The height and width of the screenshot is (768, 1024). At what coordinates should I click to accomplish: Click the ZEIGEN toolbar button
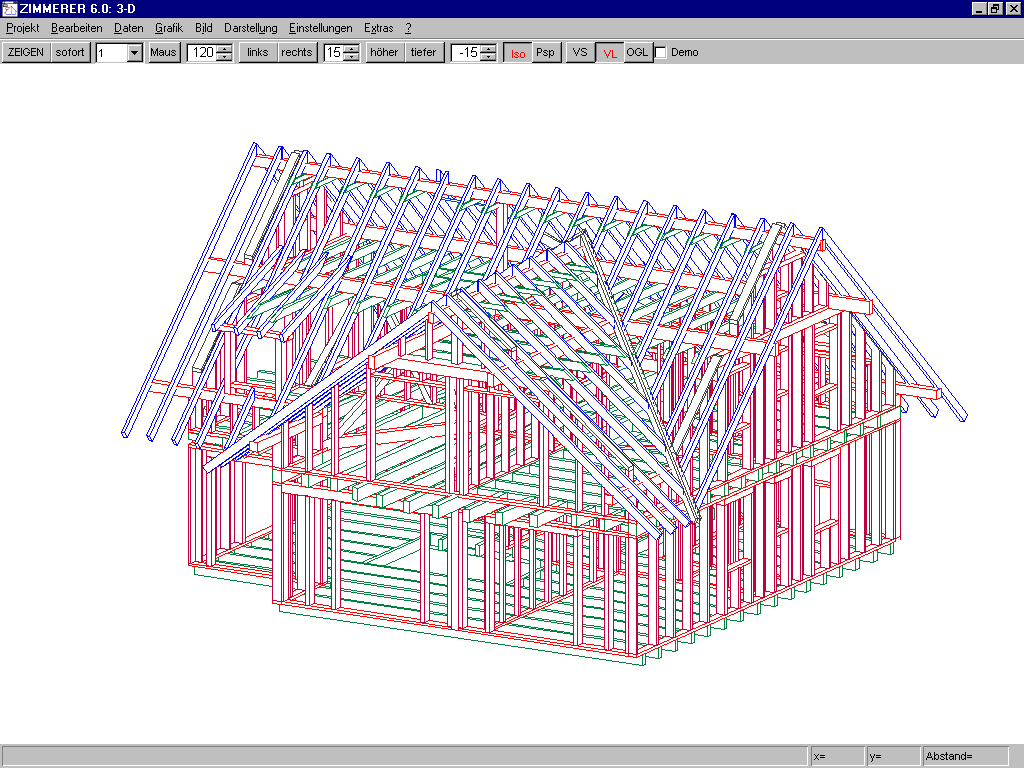click(26, 52)
